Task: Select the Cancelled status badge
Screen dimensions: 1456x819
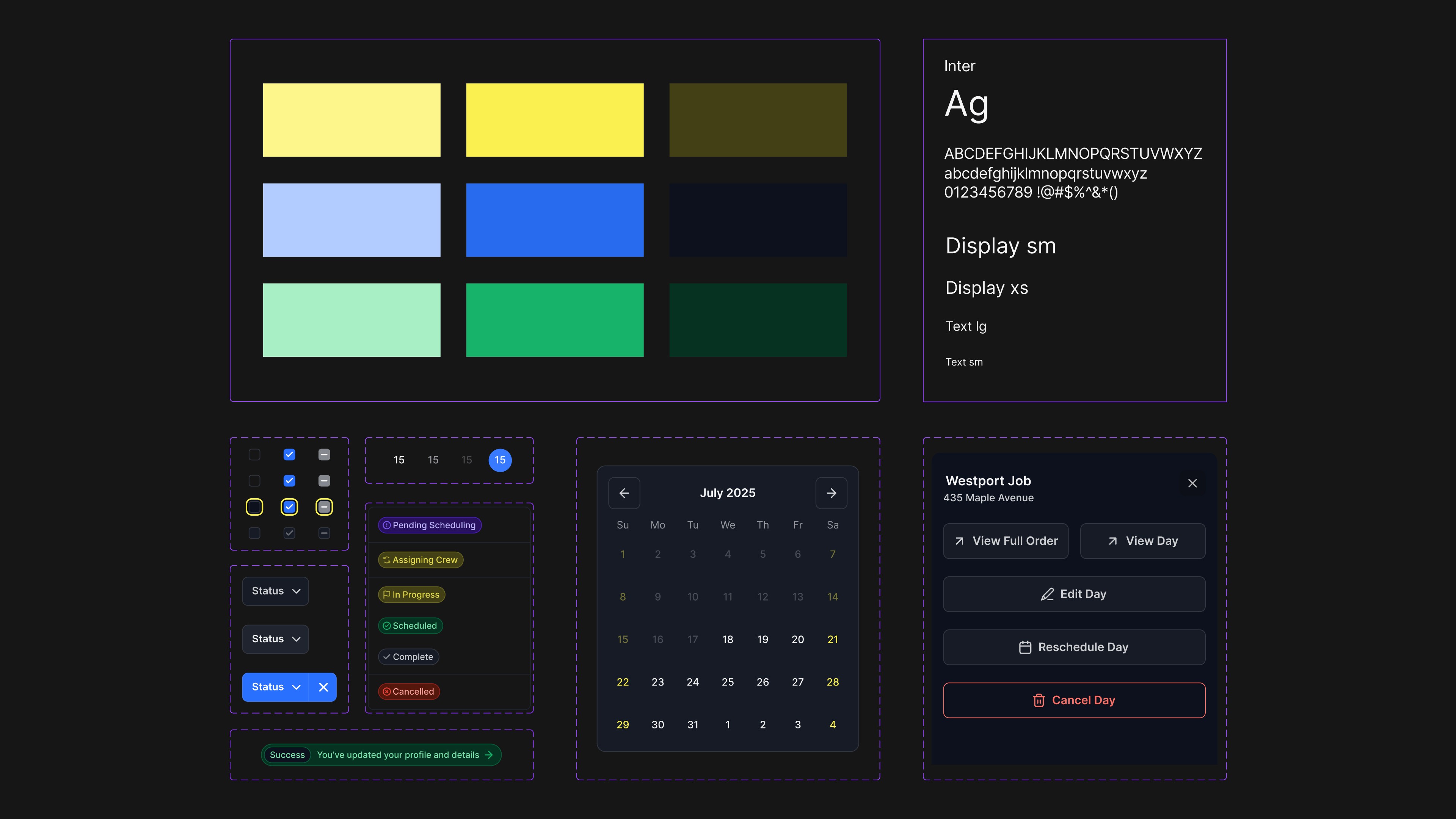Action: point(409,691)
